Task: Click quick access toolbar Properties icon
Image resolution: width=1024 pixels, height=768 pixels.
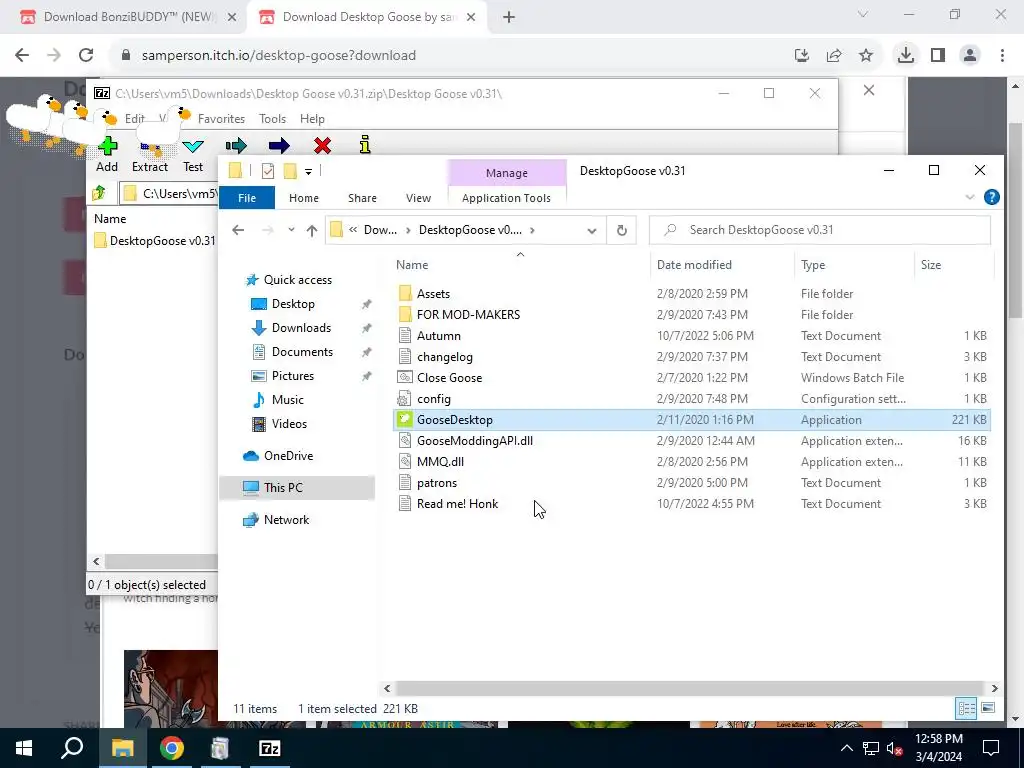Action: pos(268,171)
